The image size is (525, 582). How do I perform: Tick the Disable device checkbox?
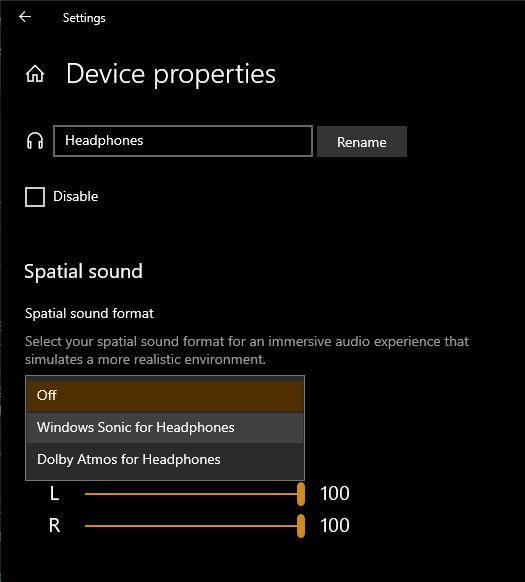point(35,197)
